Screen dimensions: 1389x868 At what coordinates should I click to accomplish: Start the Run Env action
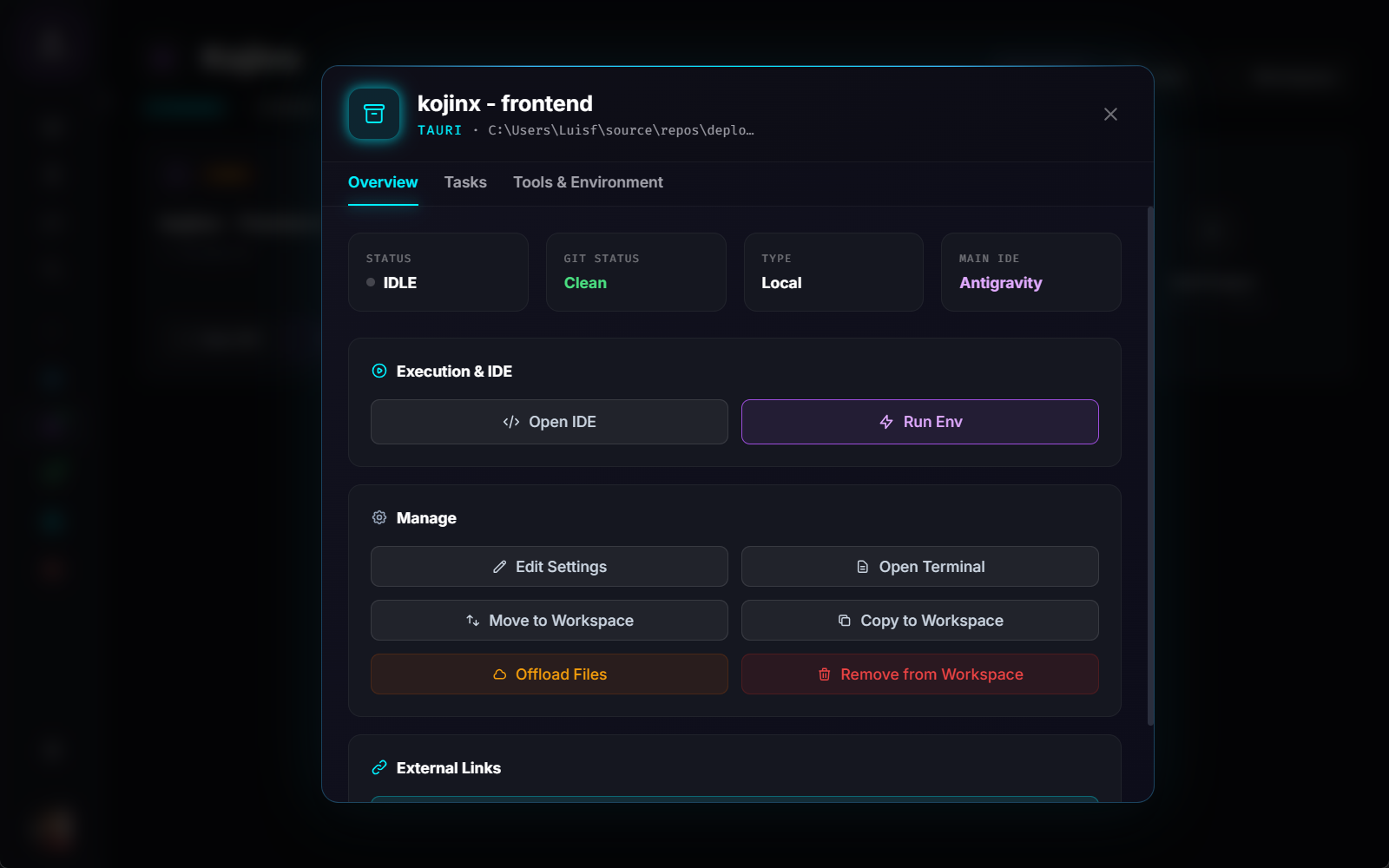(x=920, y=422)
